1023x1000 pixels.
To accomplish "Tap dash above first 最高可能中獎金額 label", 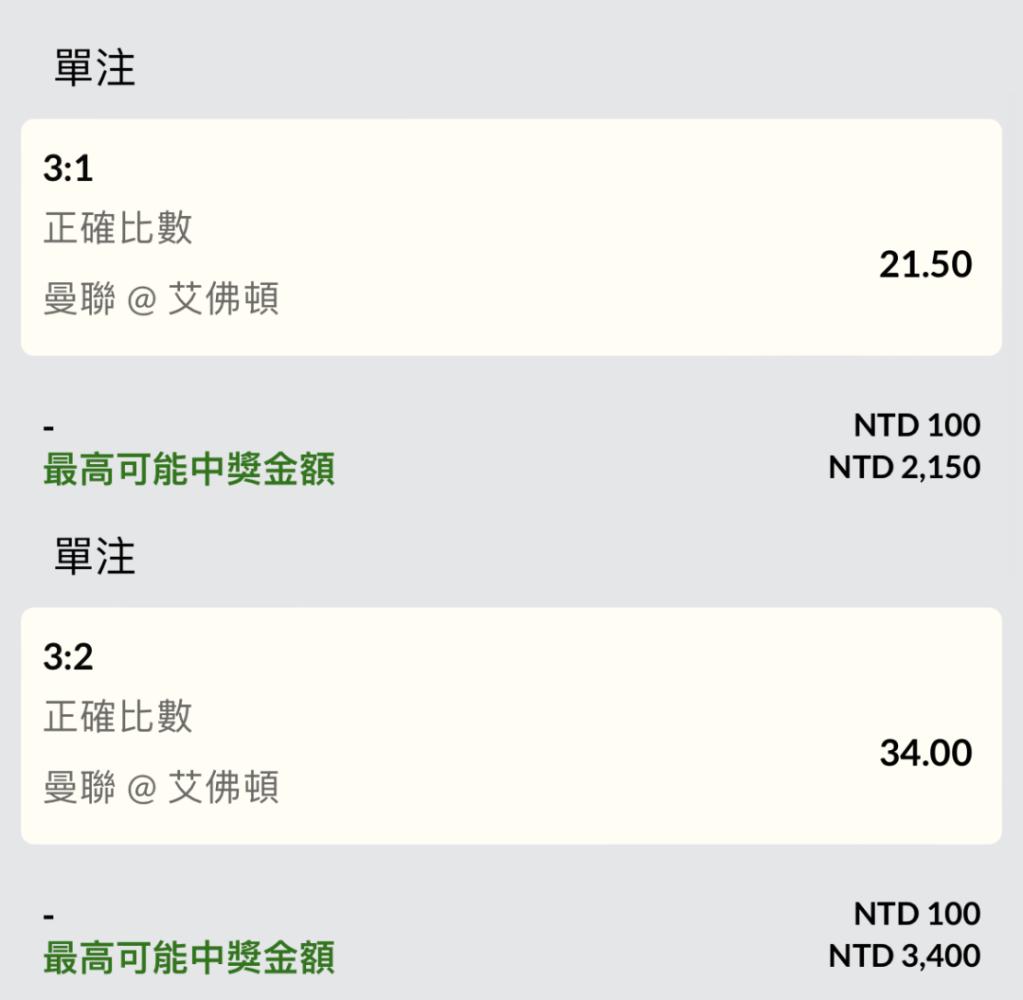I will (48, 429).
